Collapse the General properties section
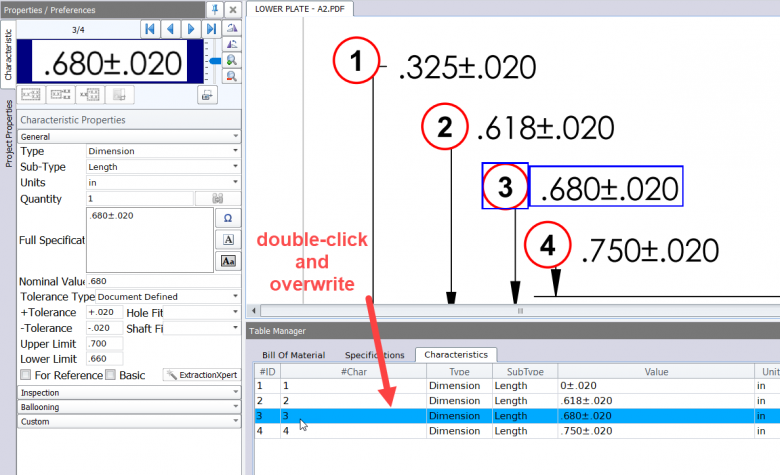Viewport: 780px width, 475px height. tap(129, 136)
